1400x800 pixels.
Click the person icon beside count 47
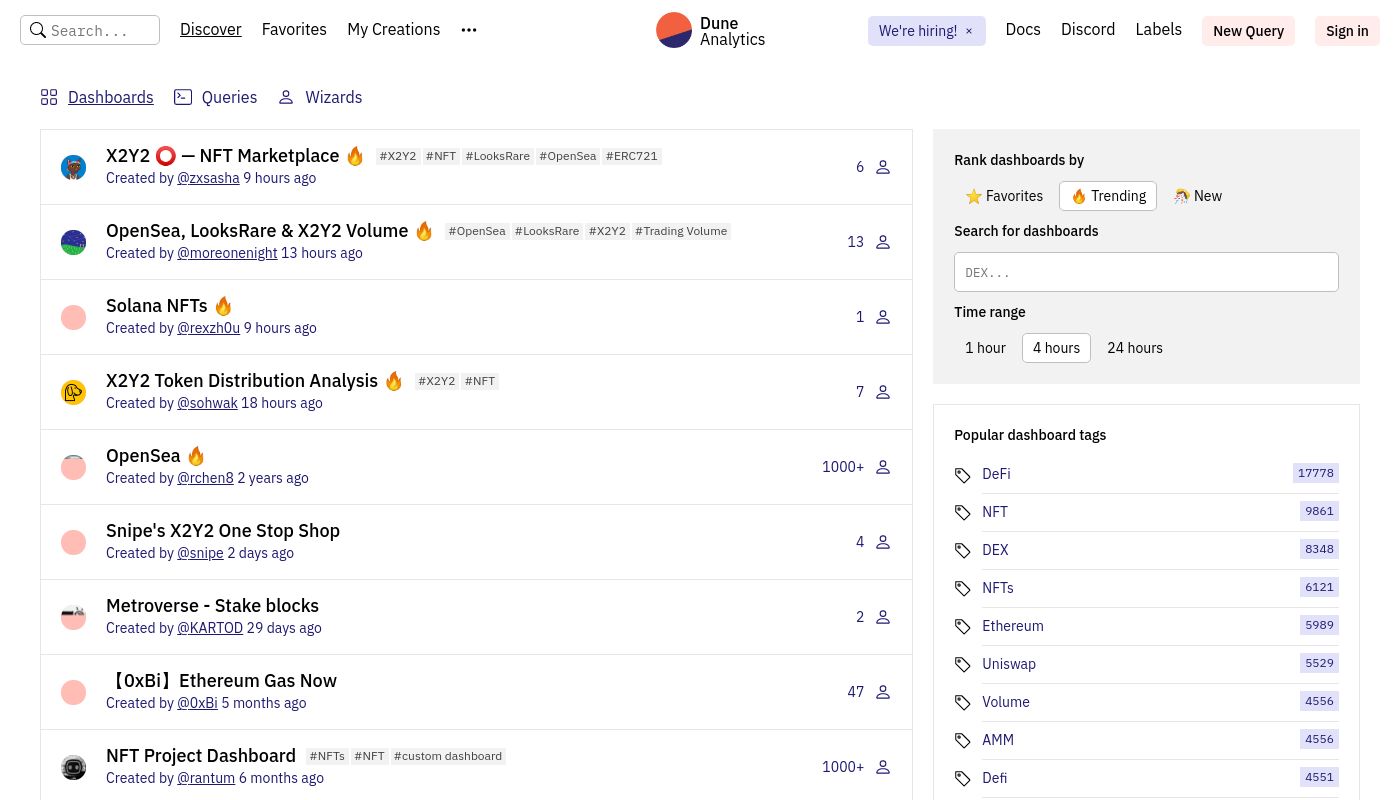(883, 692)
